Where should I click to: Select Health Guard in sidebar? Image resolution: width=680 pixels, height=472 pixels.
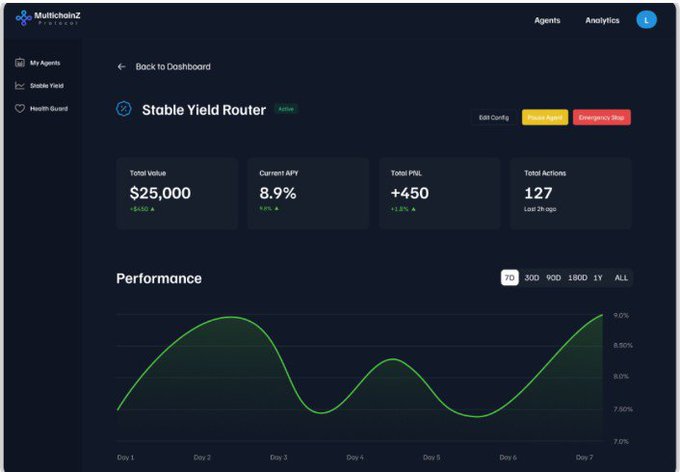pyautogui.click(x=49, y=109)
